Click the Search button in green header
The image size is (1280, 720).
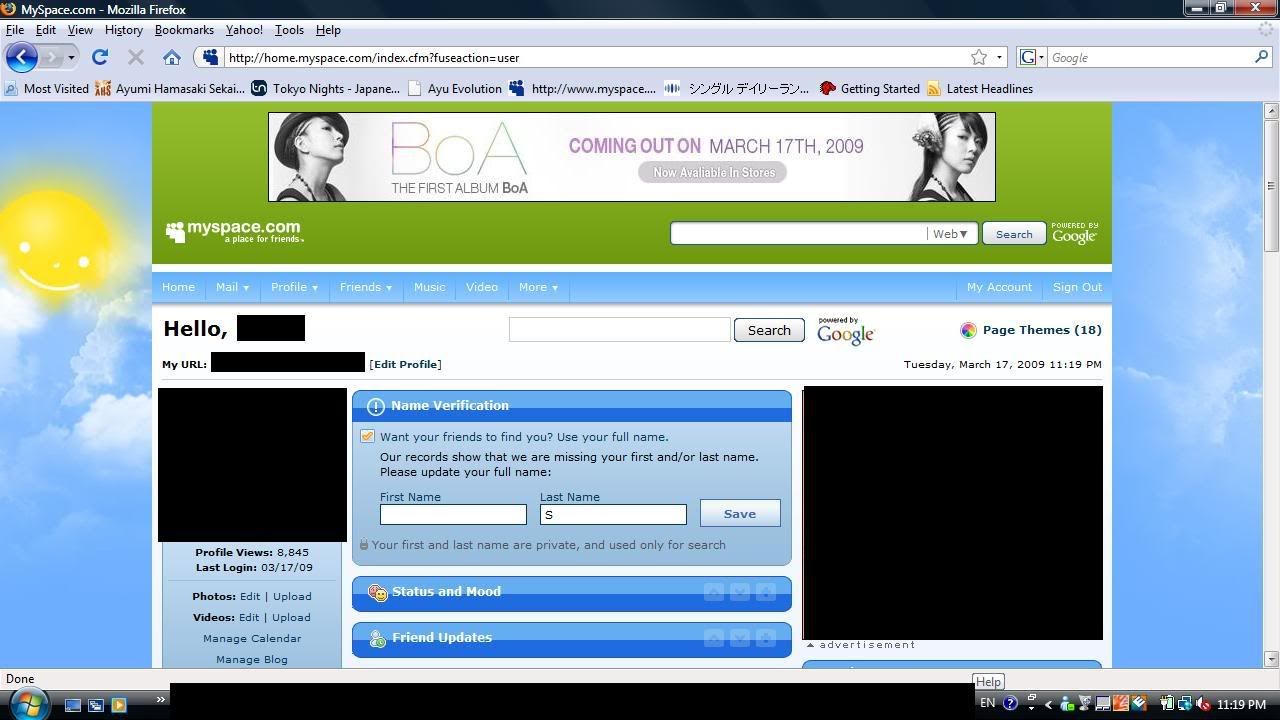pyautogui.click(x=1014, y=233)
